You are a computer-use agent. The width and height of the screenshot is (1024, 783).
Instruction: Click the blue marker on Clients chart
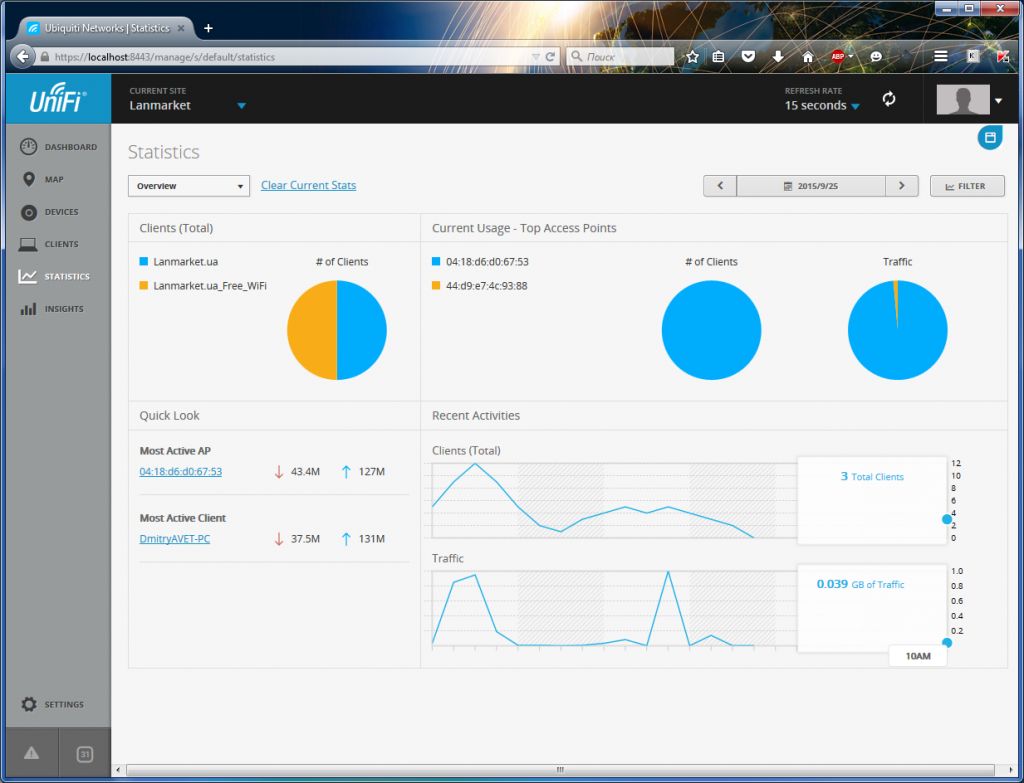coord(947,519)
